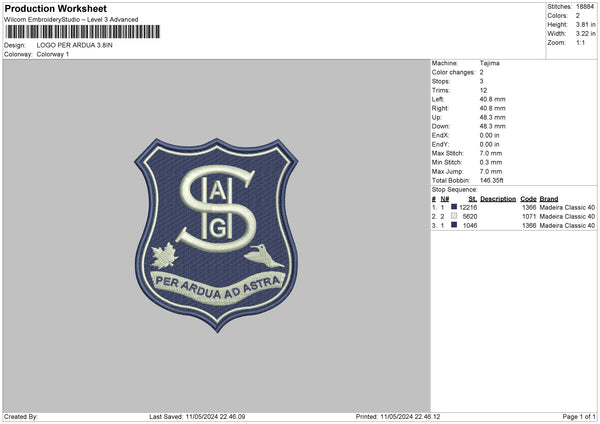Click the Description column header

click(x=498, y=199)
